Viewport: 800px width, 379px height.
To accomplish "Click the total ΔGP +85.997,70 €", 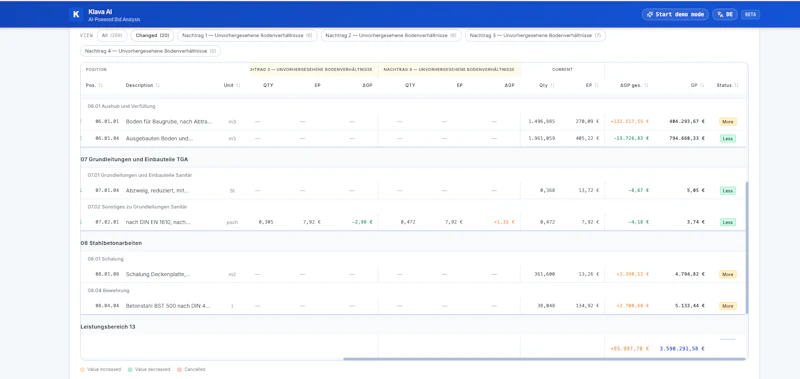I will [630, 349].
